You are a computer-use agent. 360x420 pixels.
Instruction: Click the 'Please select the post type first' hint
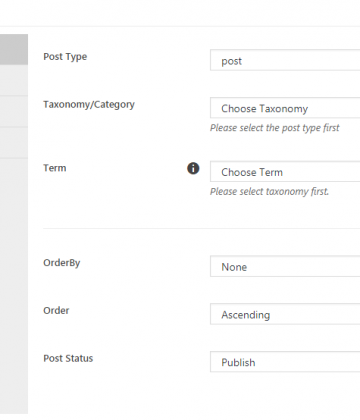point(275,128)
